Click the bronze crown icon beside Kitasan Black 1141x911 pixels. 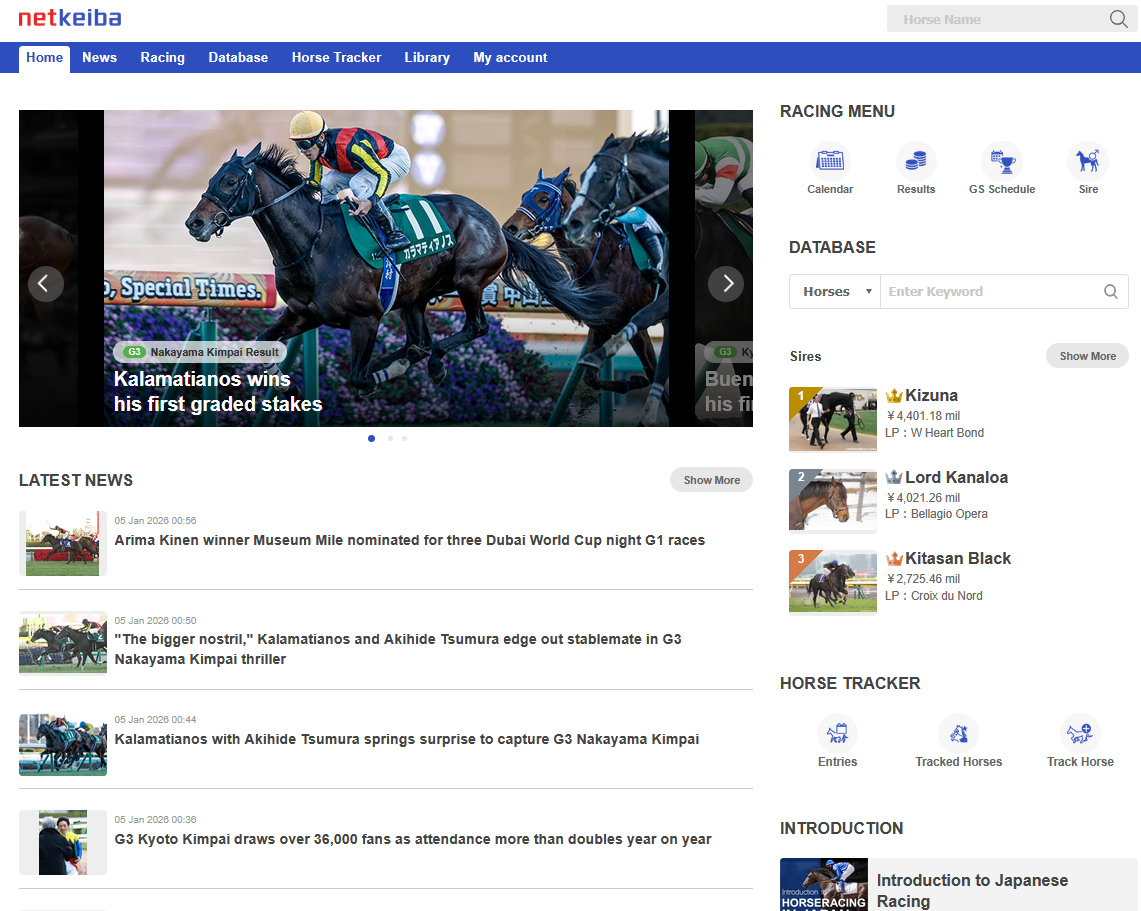coord(894,559)
